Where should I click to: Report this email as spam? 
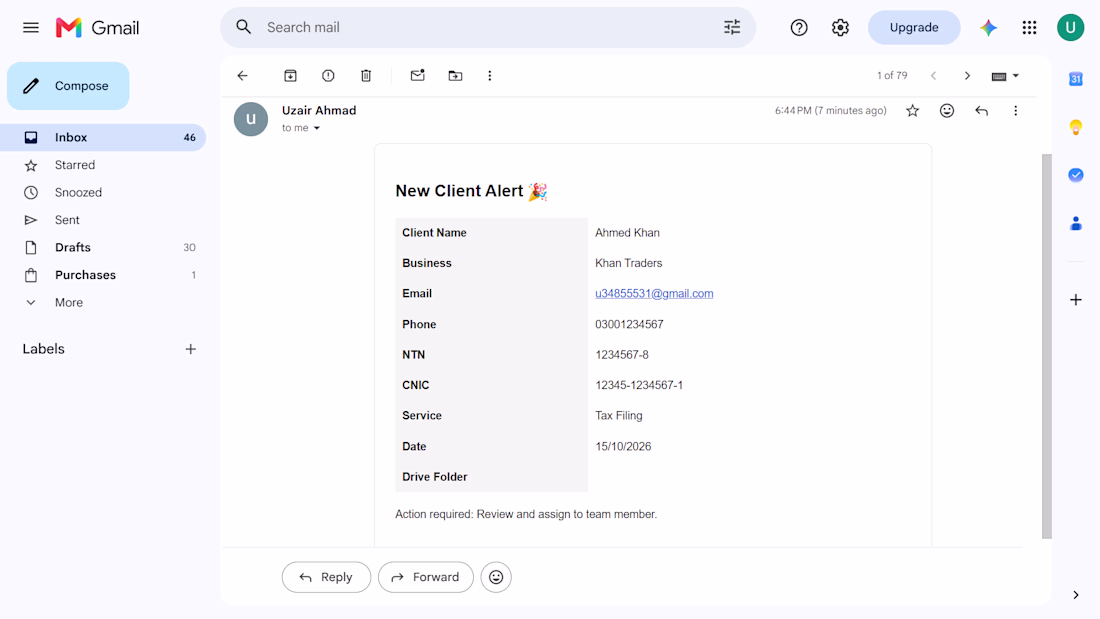point(328,76)
